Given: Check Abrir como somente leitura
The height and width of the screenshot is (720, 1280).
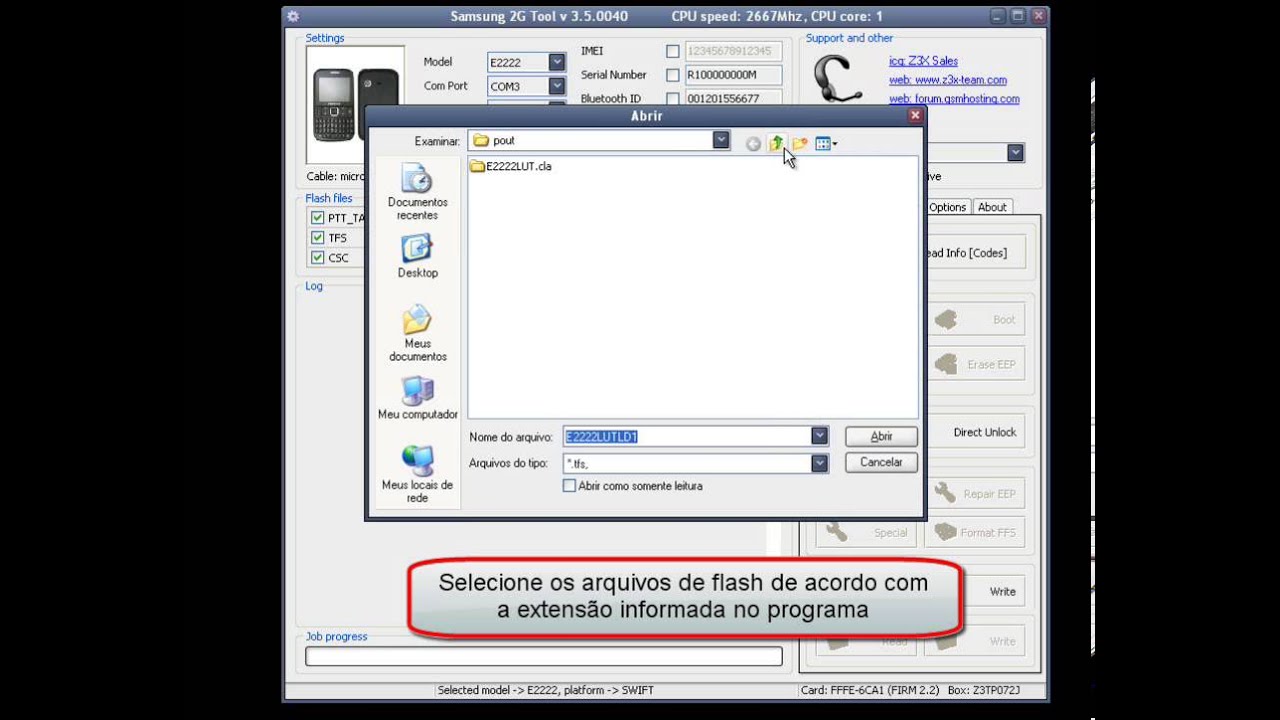Looking at the screenshot, I should tap(569, 485).
